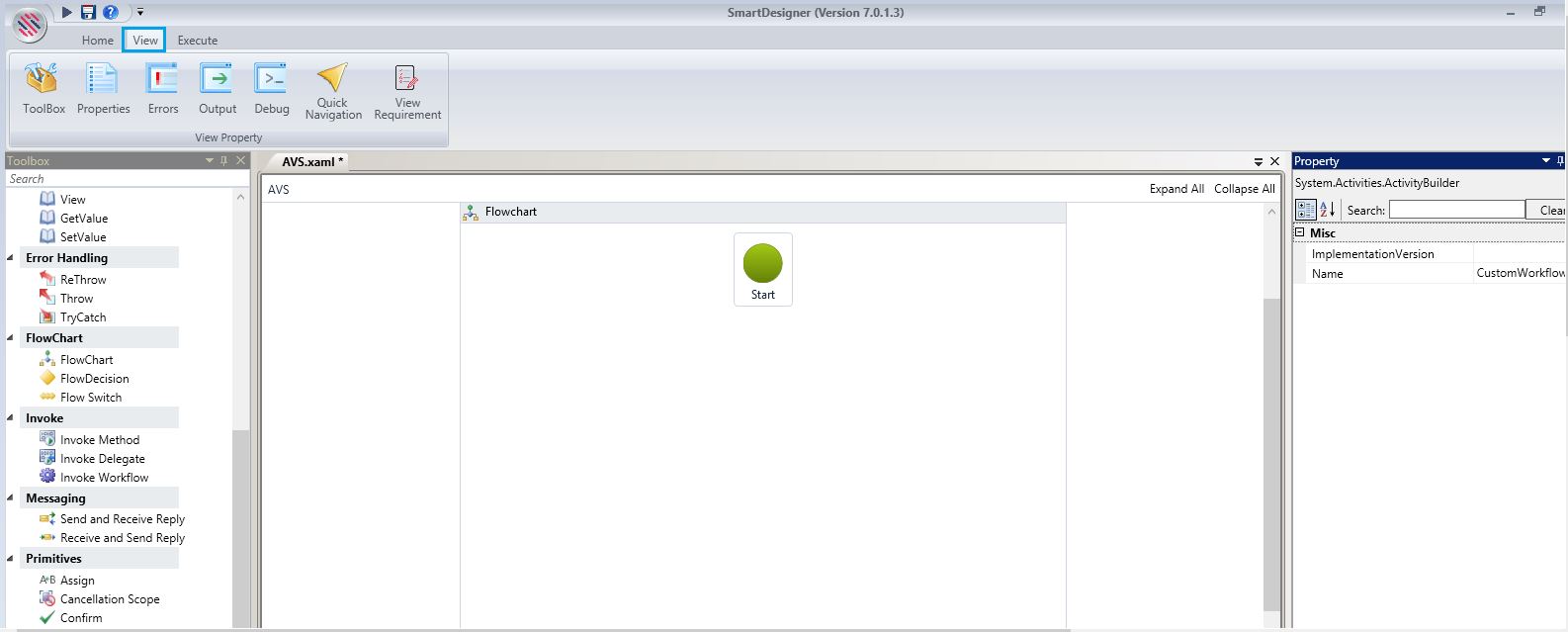Screen dimensions: 1568x632
Task: Collapse the Error Handling toolbox group
Action: 12,258
